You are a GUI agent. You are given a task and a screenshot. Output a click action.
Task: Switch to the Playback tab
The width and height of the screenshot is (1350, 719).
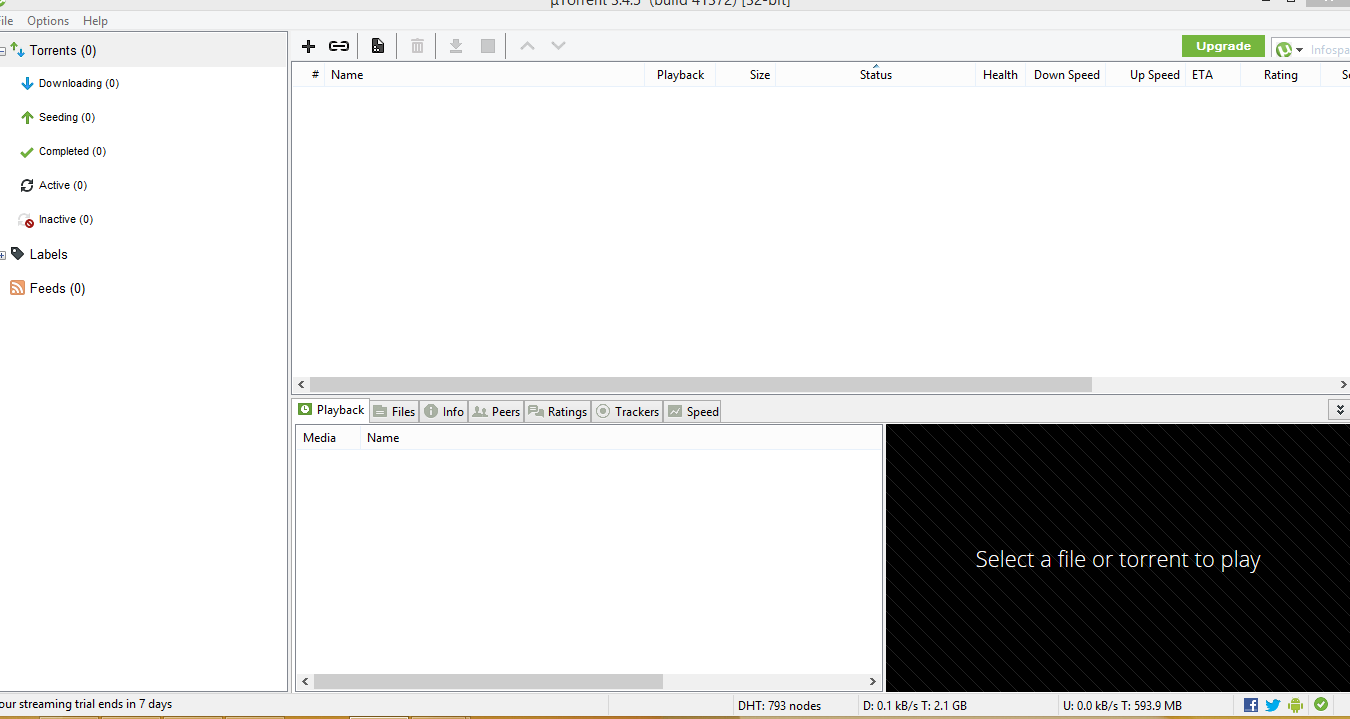(331, 410)
